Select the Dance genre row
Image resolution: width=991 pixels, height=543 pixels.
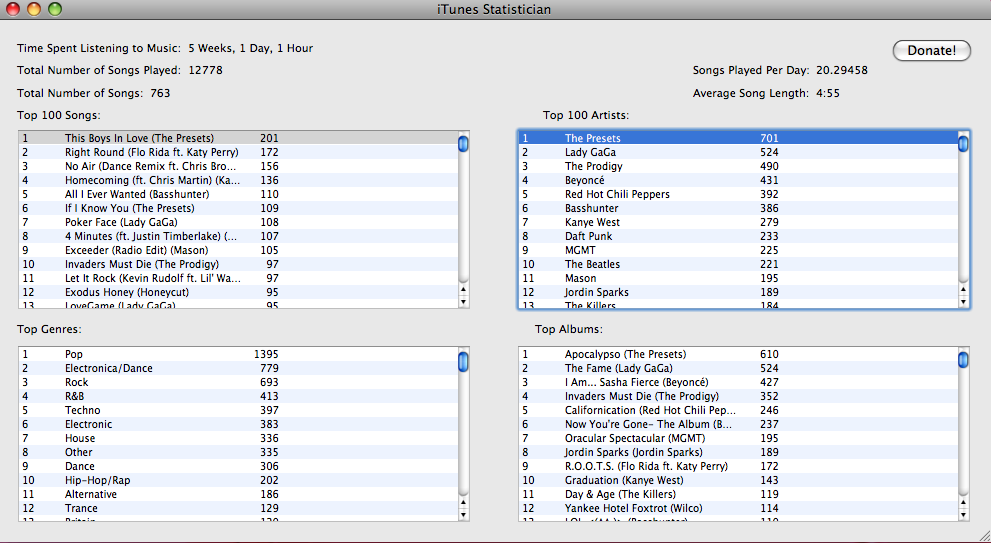(238, 466)
